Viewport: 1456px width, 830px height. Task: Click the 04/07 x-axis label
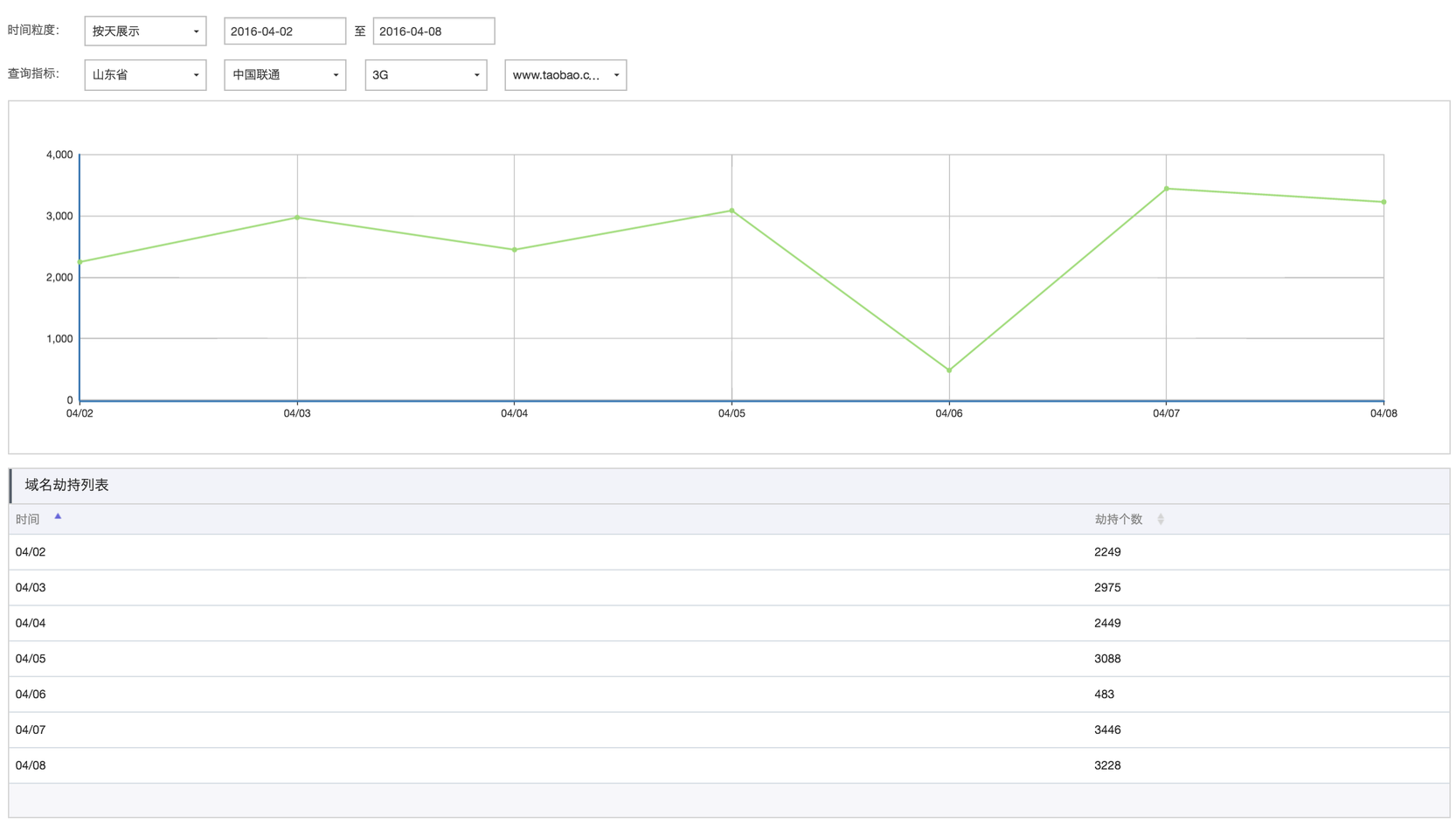1167,413
